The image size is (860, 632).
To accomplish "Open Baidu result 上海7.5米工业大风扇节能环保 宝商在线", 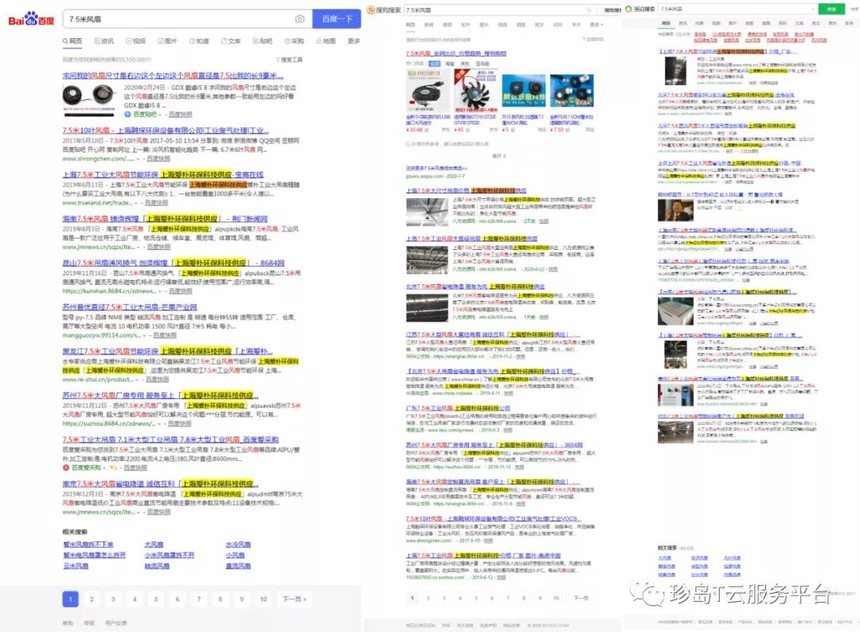I will coord(163,174).
